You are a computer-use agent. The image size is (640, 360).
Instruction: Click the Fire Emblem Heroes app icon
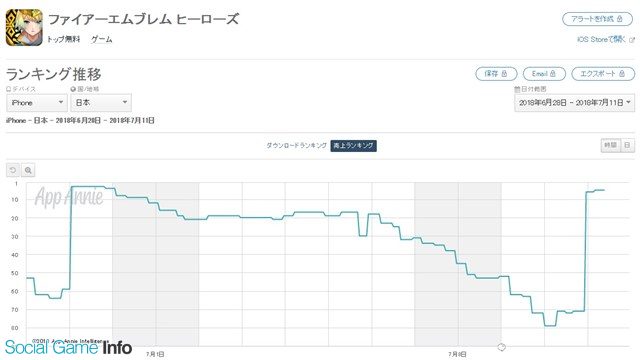pyautogui.click(x=24, y=28)
